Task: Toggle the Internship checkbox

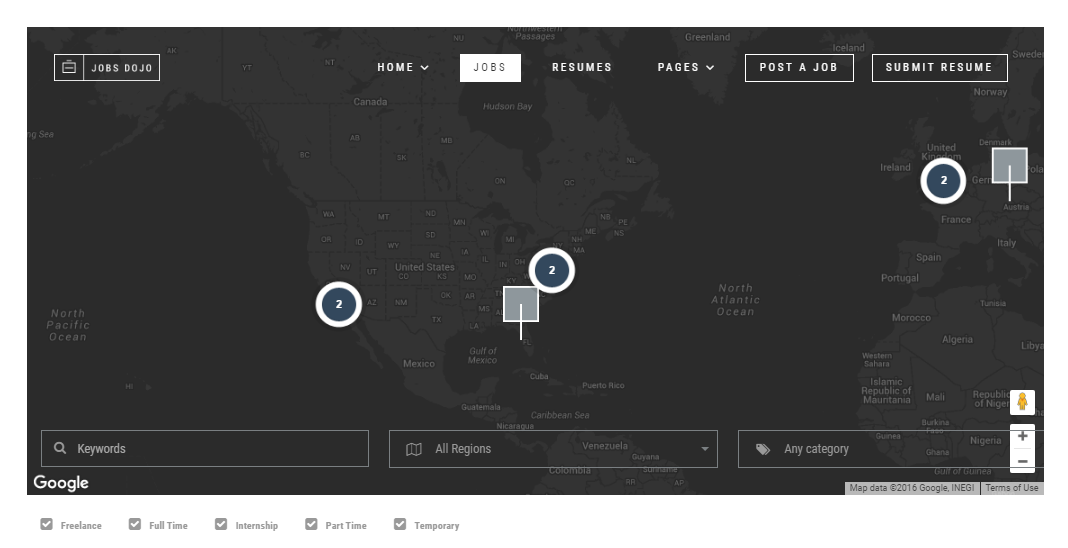Action: 221,524
